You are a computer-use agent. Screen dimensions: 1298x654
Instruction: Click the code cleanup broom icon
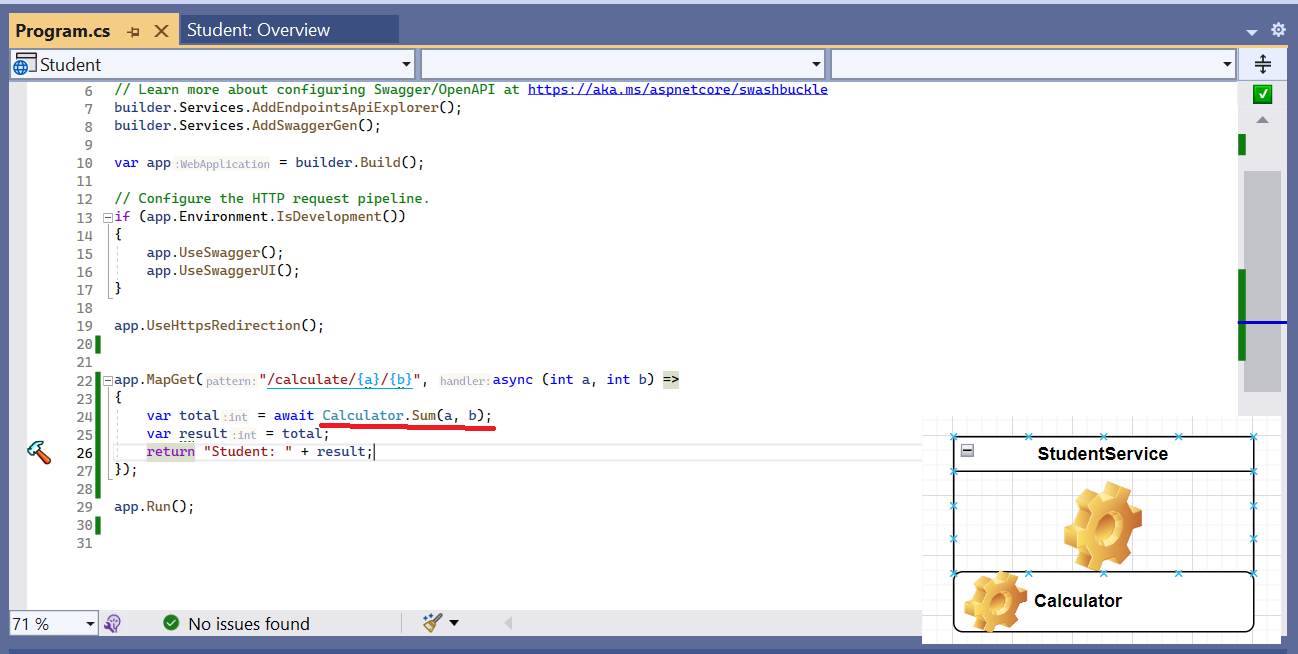[432, 623]
